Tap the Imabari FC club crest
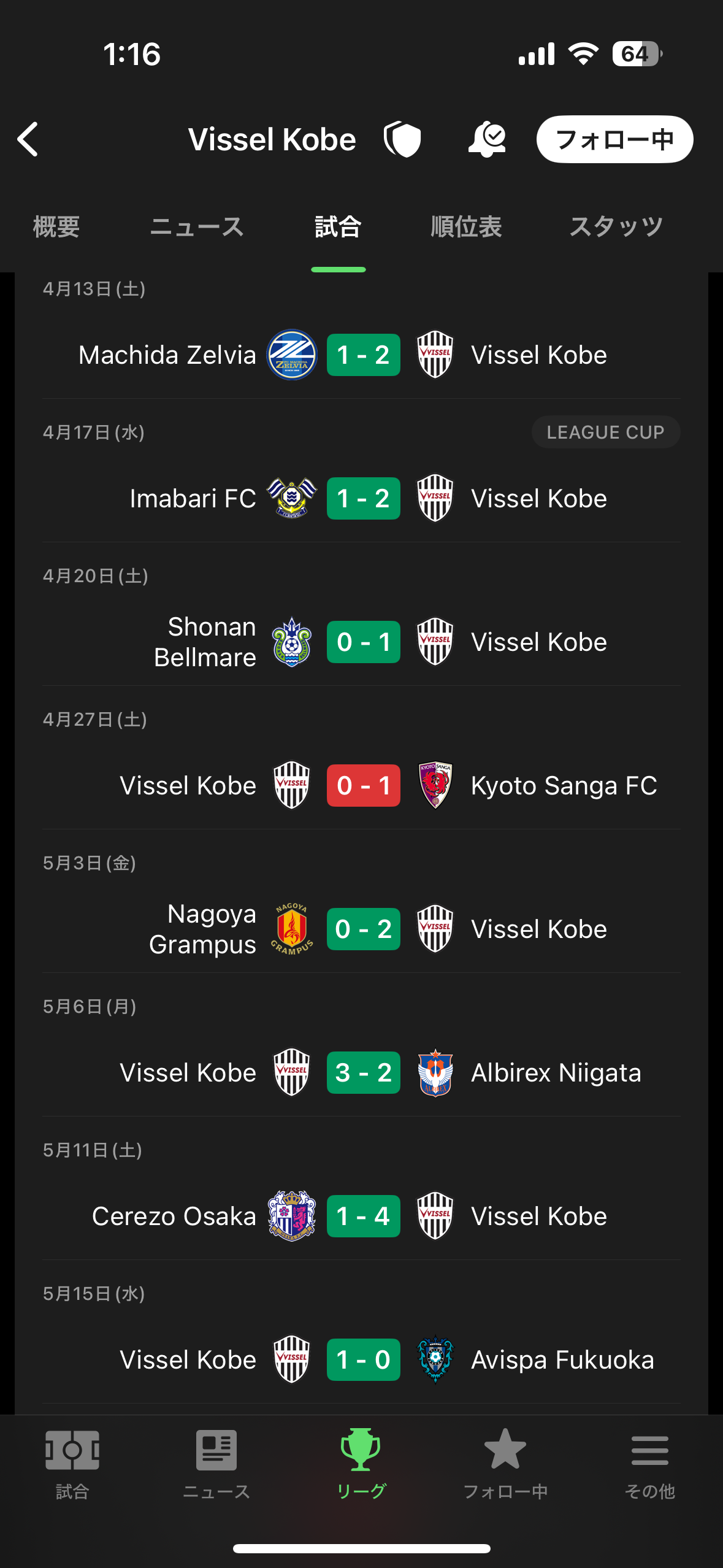 point(292,498)
